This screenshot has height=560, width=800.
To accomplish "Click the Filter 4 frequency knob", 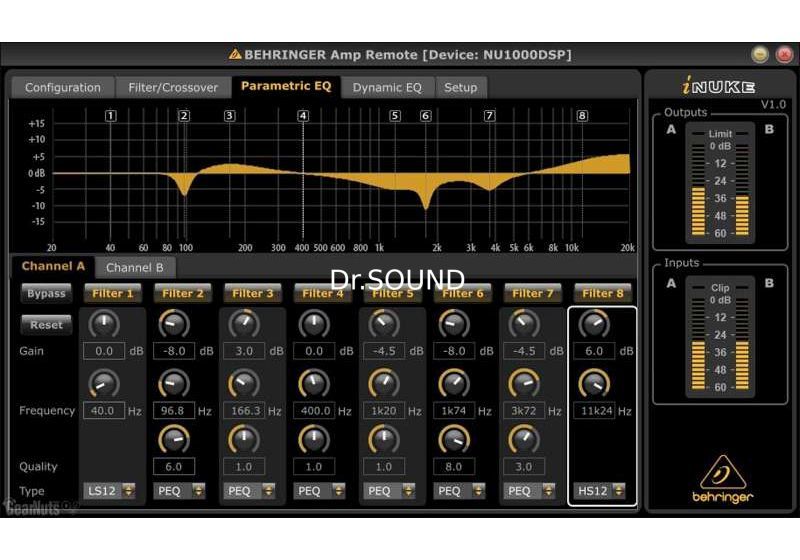I will point(314,384).
